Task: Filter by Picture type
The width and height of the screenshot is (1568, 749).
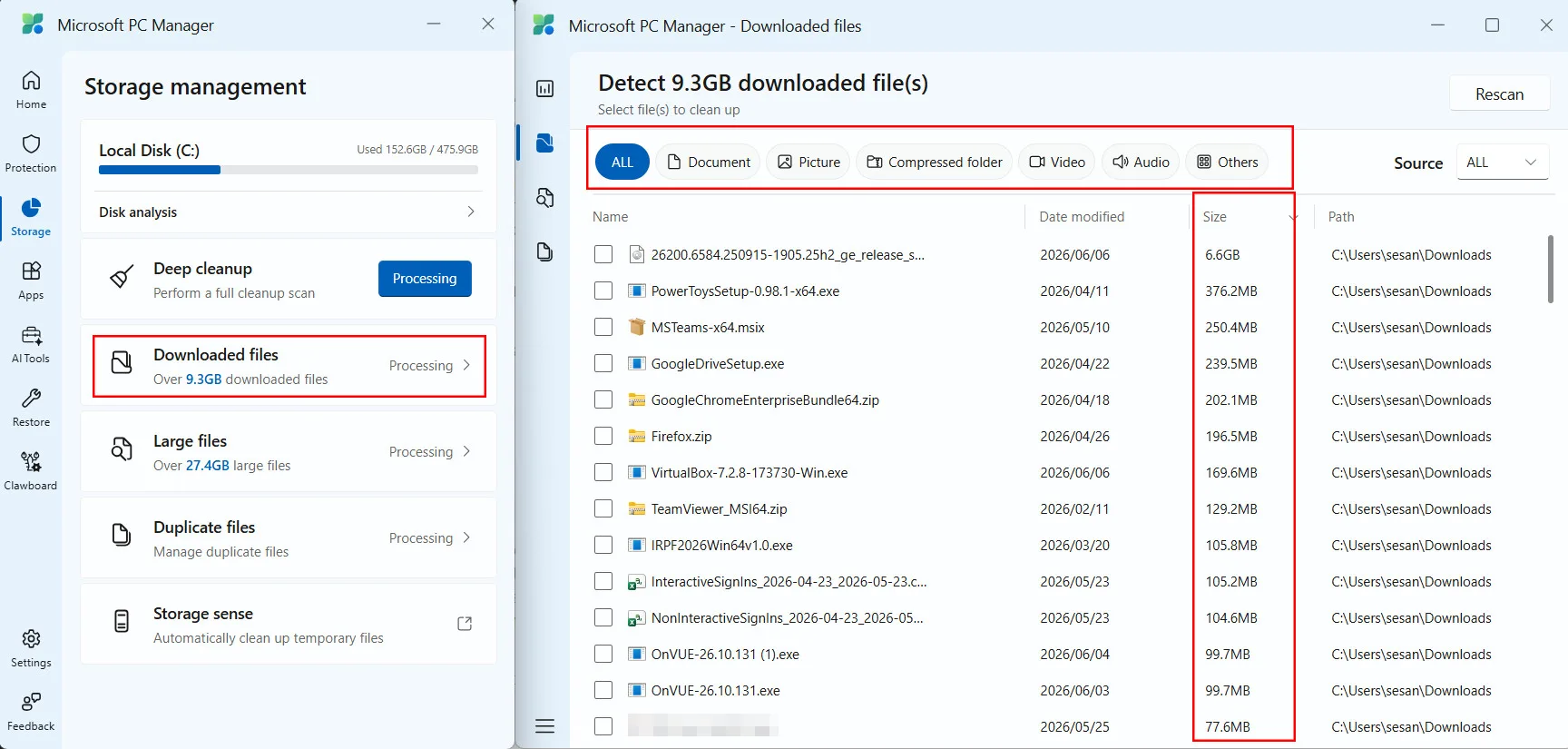Action: click(x=808, y=162)
